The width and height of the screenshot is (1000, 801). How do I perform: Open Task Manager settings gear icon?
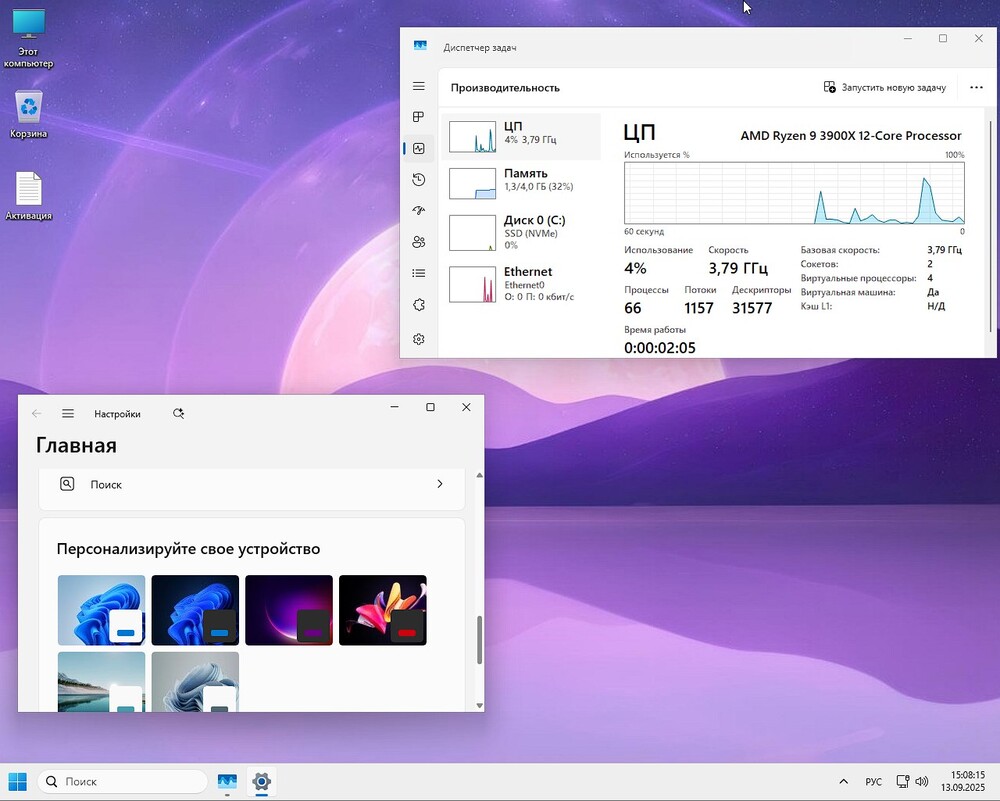(419, 339)
